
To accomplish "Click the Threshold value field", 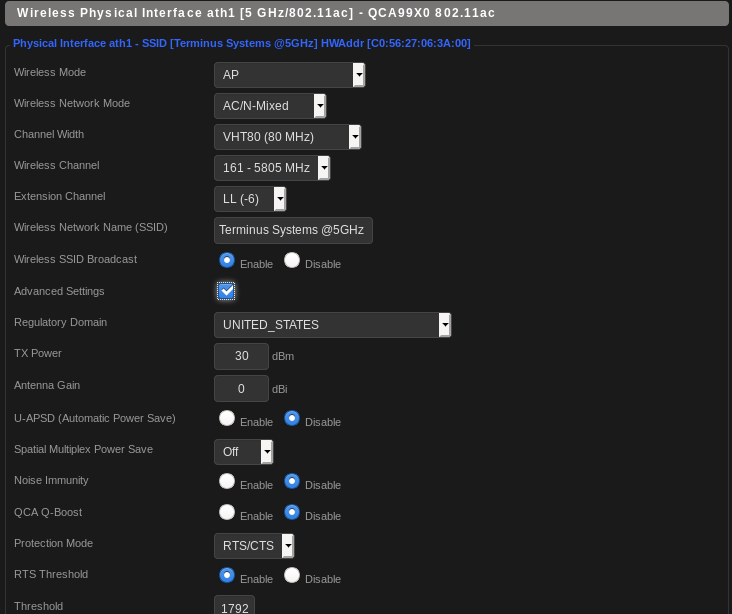I will [234, 606].
